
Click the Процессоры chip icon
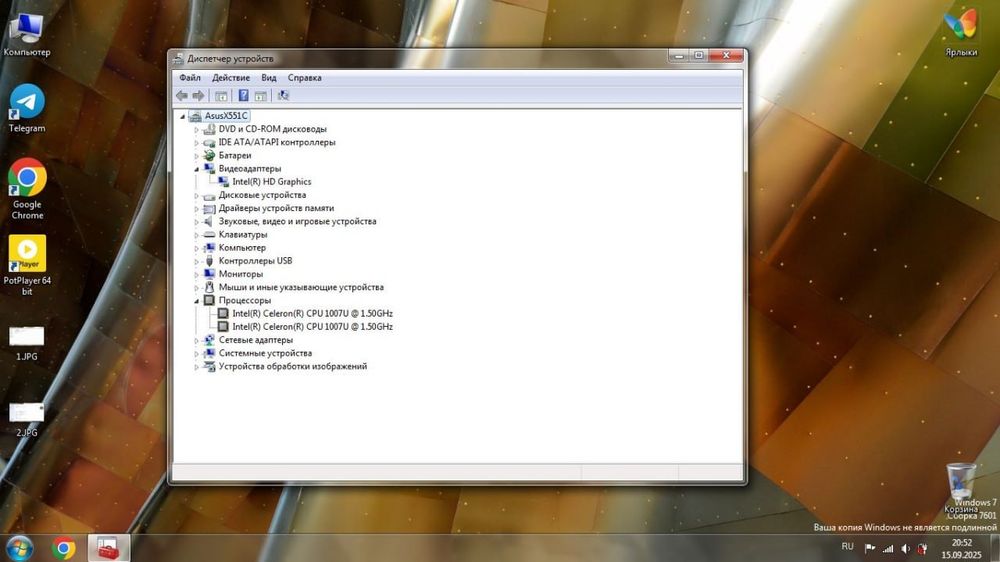pyautogui.click(x=209, y=300)
